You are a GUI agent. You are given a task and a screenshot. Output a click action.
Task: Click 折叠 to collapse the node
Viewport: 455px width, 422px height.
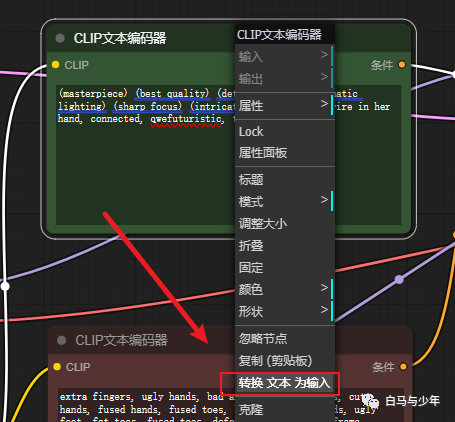coord(285,245)
